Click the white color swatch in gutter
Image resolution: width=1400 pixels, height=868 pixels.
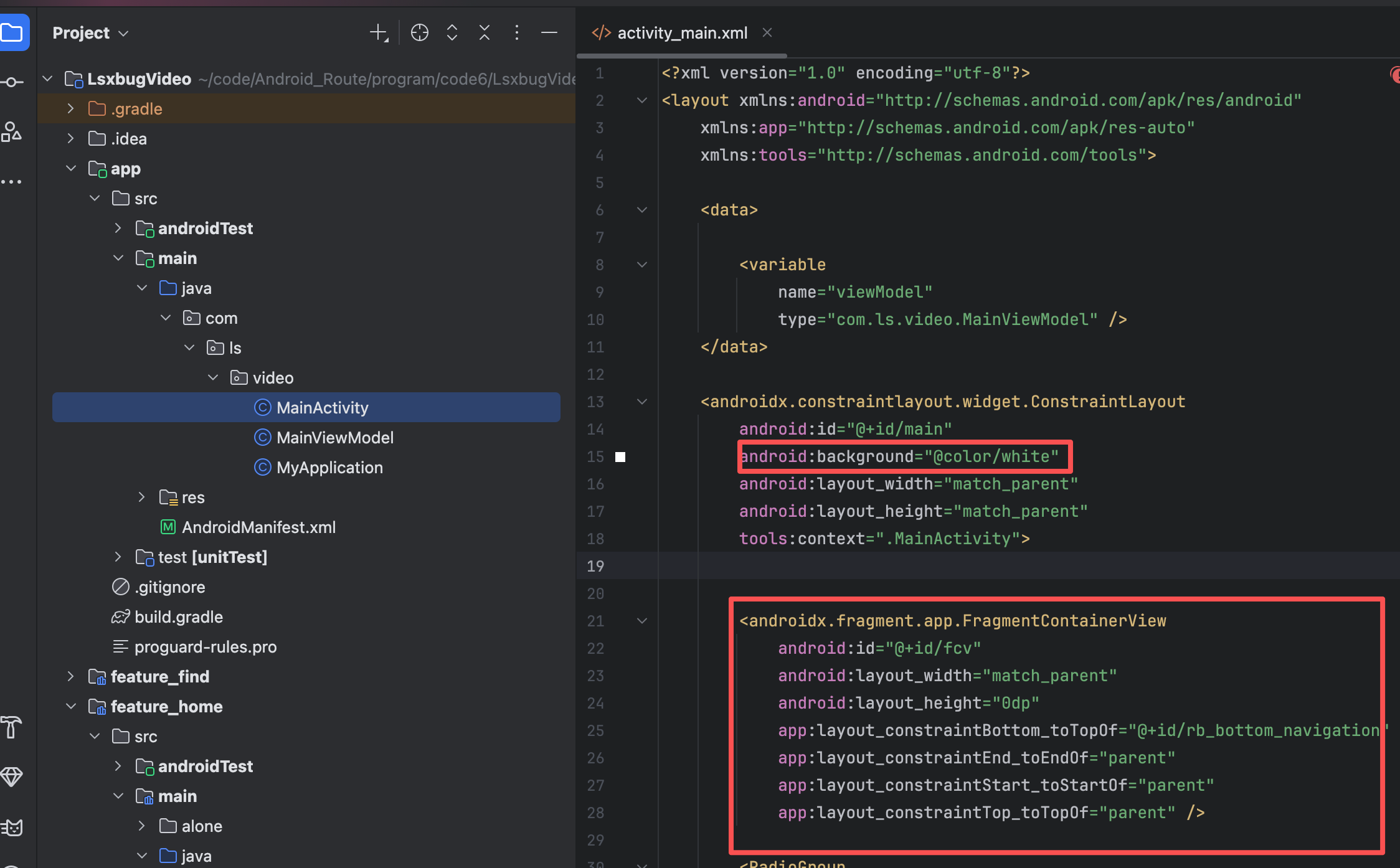click(620, 457)
